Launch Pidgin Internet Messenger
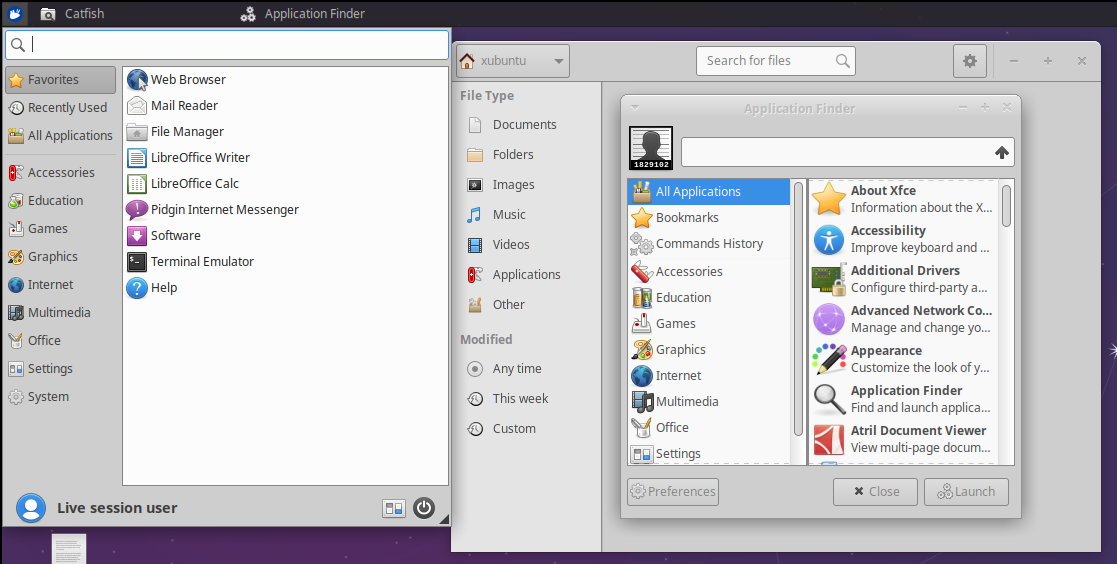1117x564 pixels. [224, 210]
